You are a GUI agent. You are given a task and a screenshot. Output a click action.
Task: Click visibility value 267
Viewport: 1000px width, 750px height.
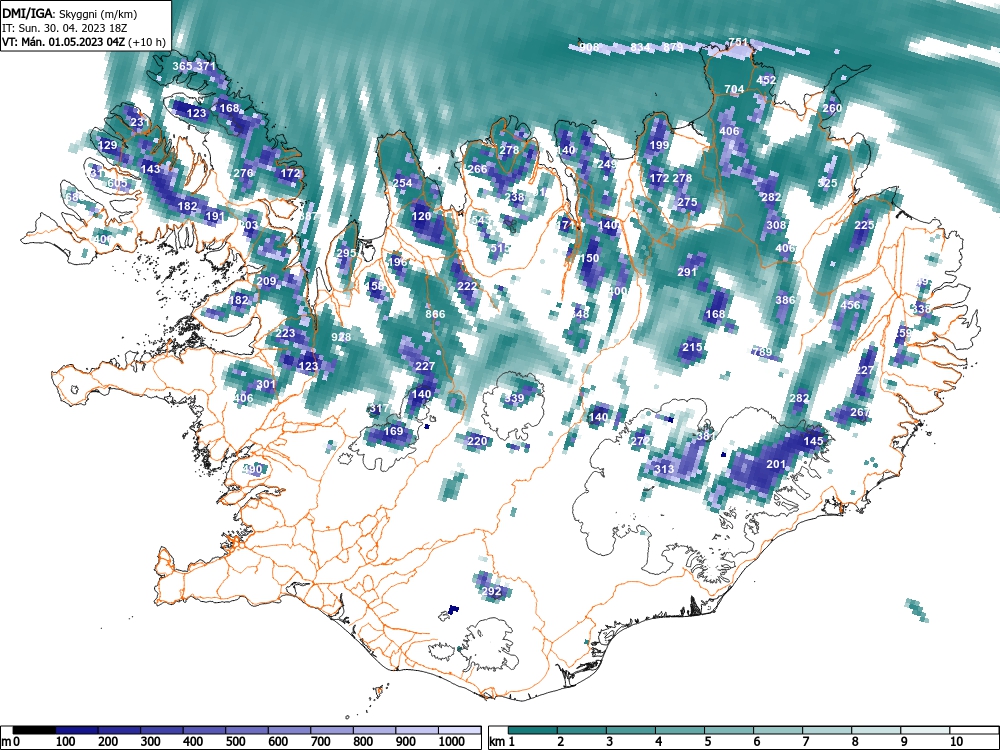860,413
